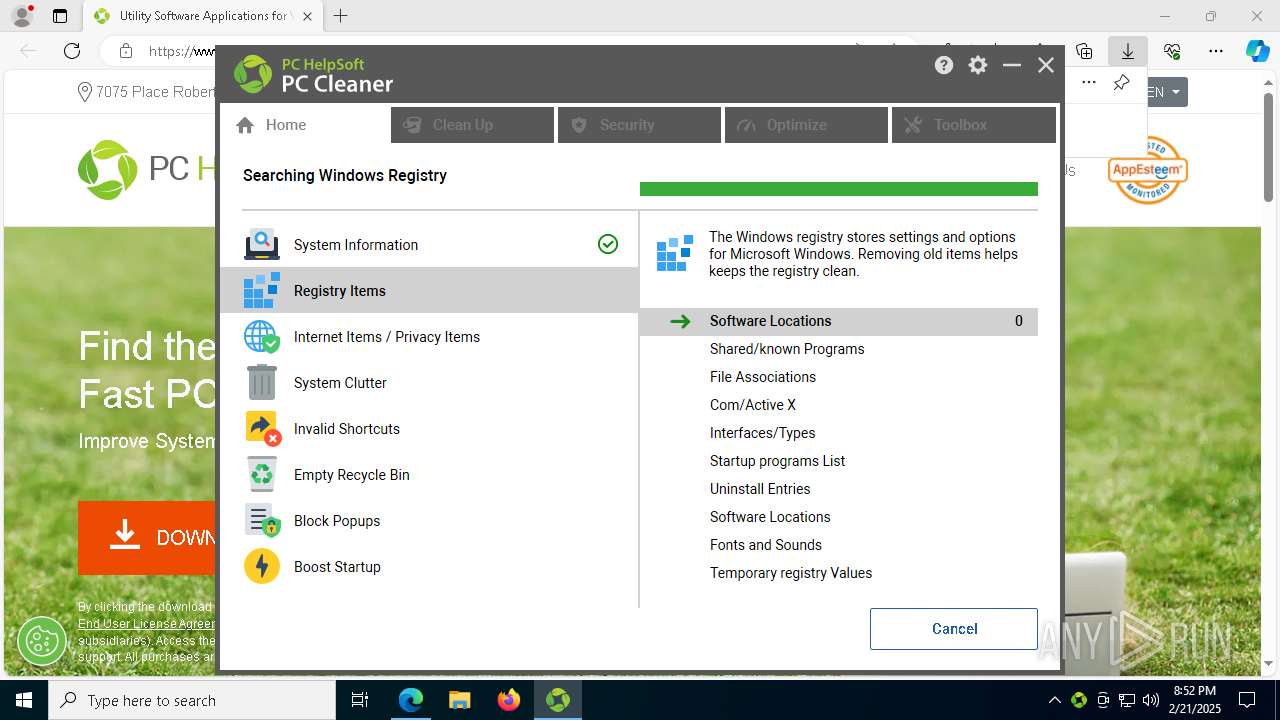Open Task View on taskbar

click(360, 700)
